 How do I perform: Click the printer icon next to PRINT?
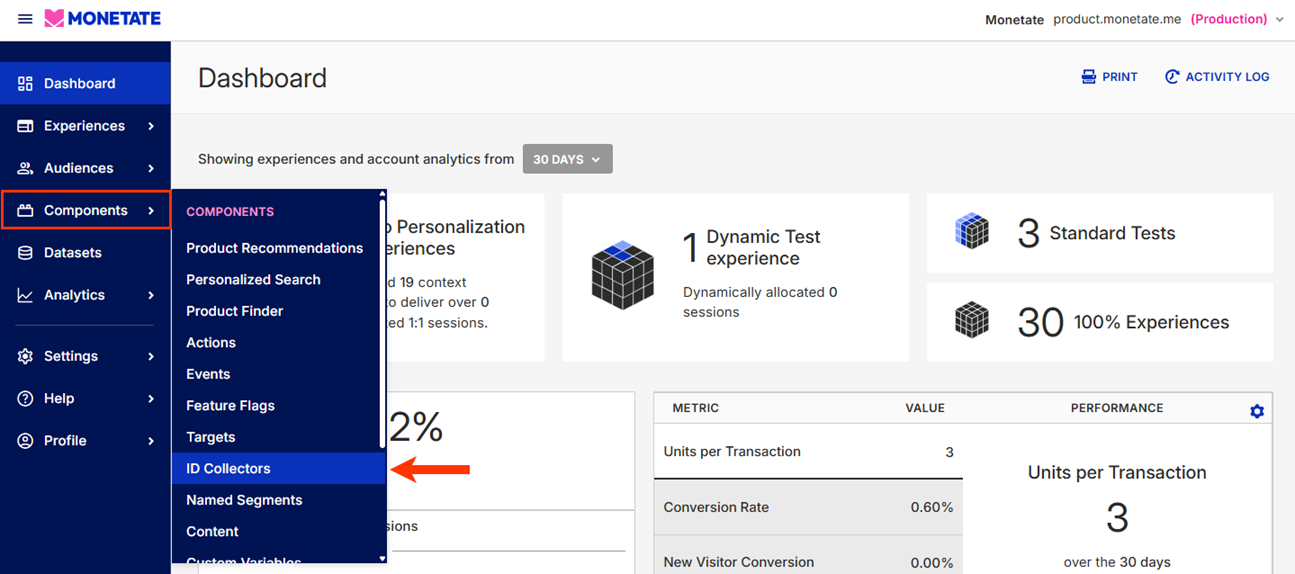[x=1089, y=77]
